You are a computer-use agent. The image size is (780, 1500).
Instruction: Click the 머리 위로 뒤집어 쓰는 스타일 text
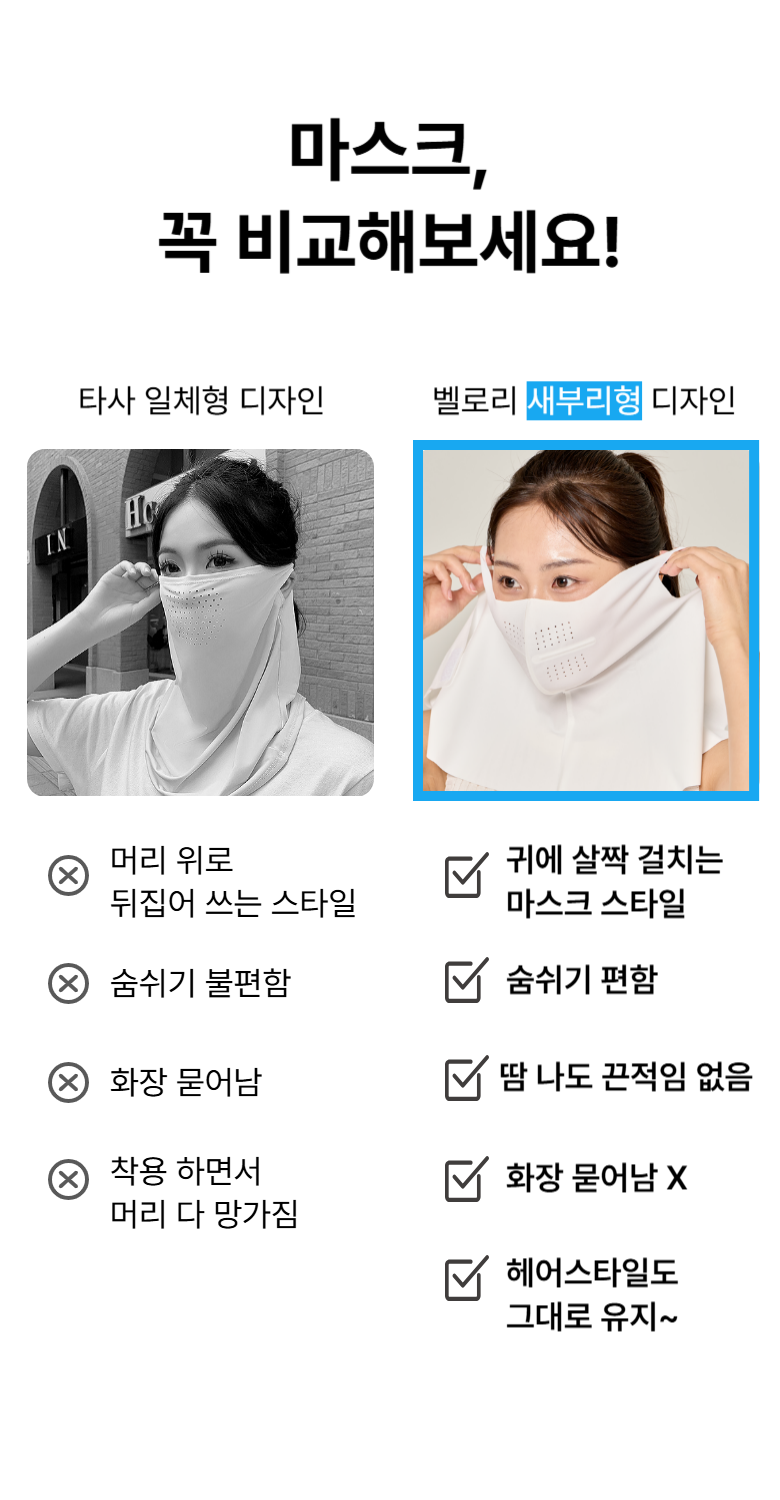point(233,882)
